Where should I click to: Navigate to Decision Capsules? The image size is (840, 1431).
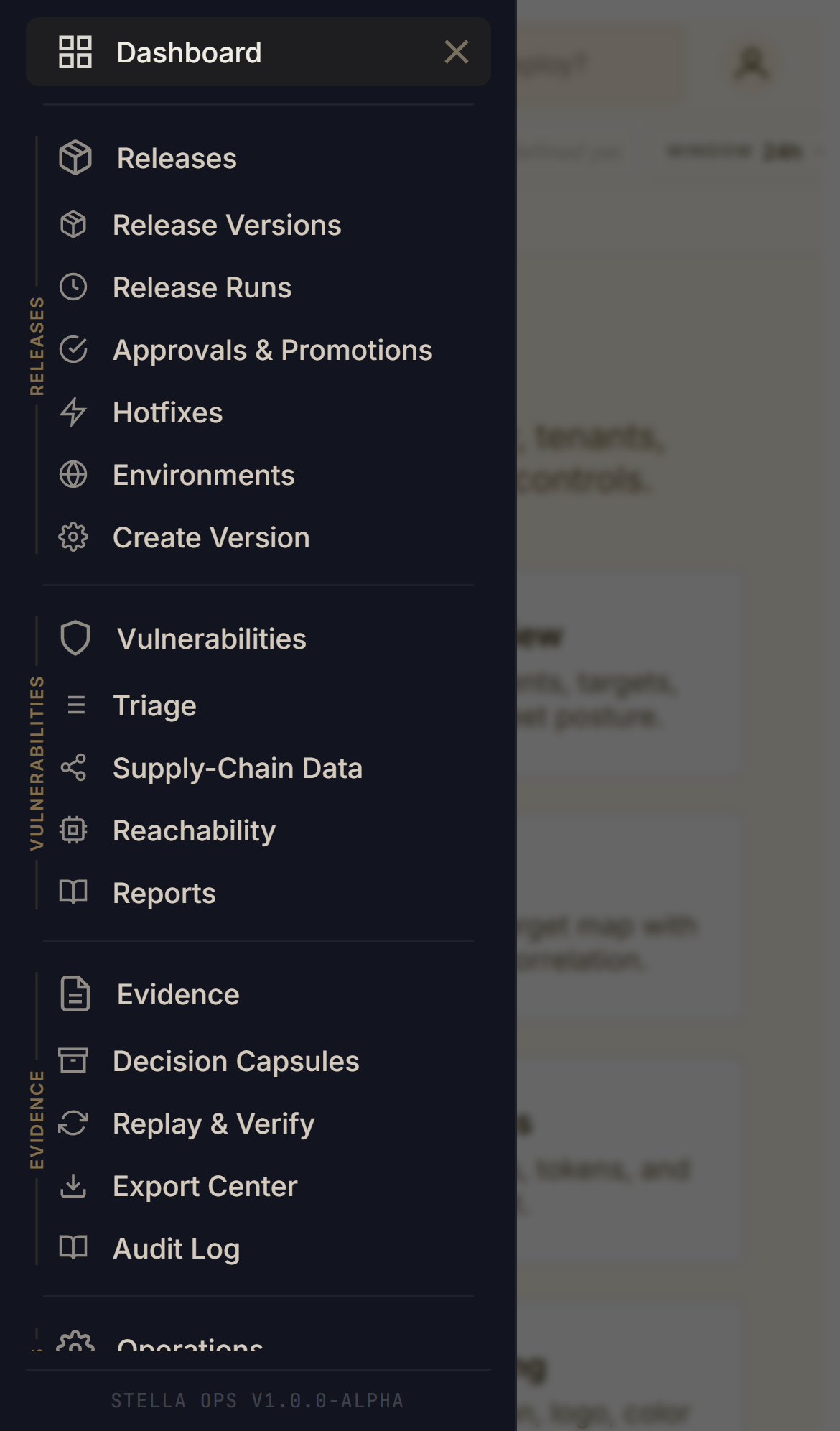click(235, 1062)
